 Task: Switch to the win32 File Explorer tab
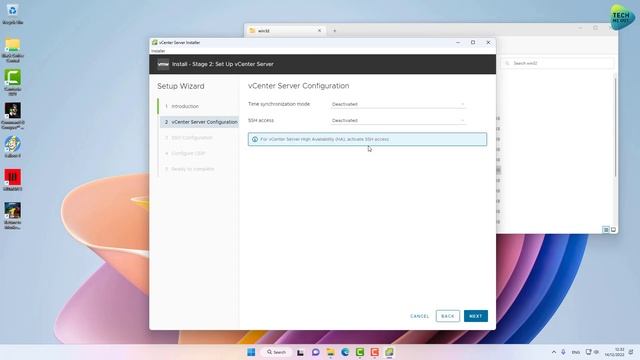click(284, 31)
